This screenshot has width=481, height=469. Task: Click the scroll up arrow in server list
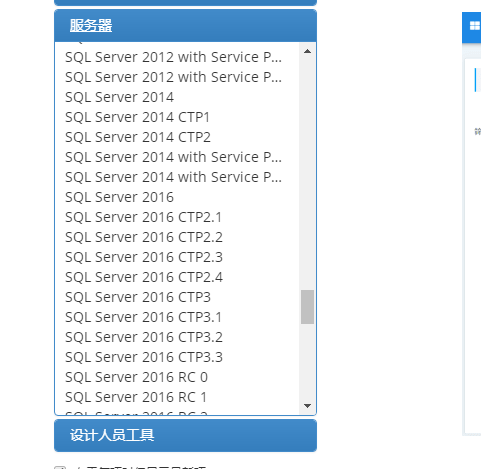pos(307,51)
